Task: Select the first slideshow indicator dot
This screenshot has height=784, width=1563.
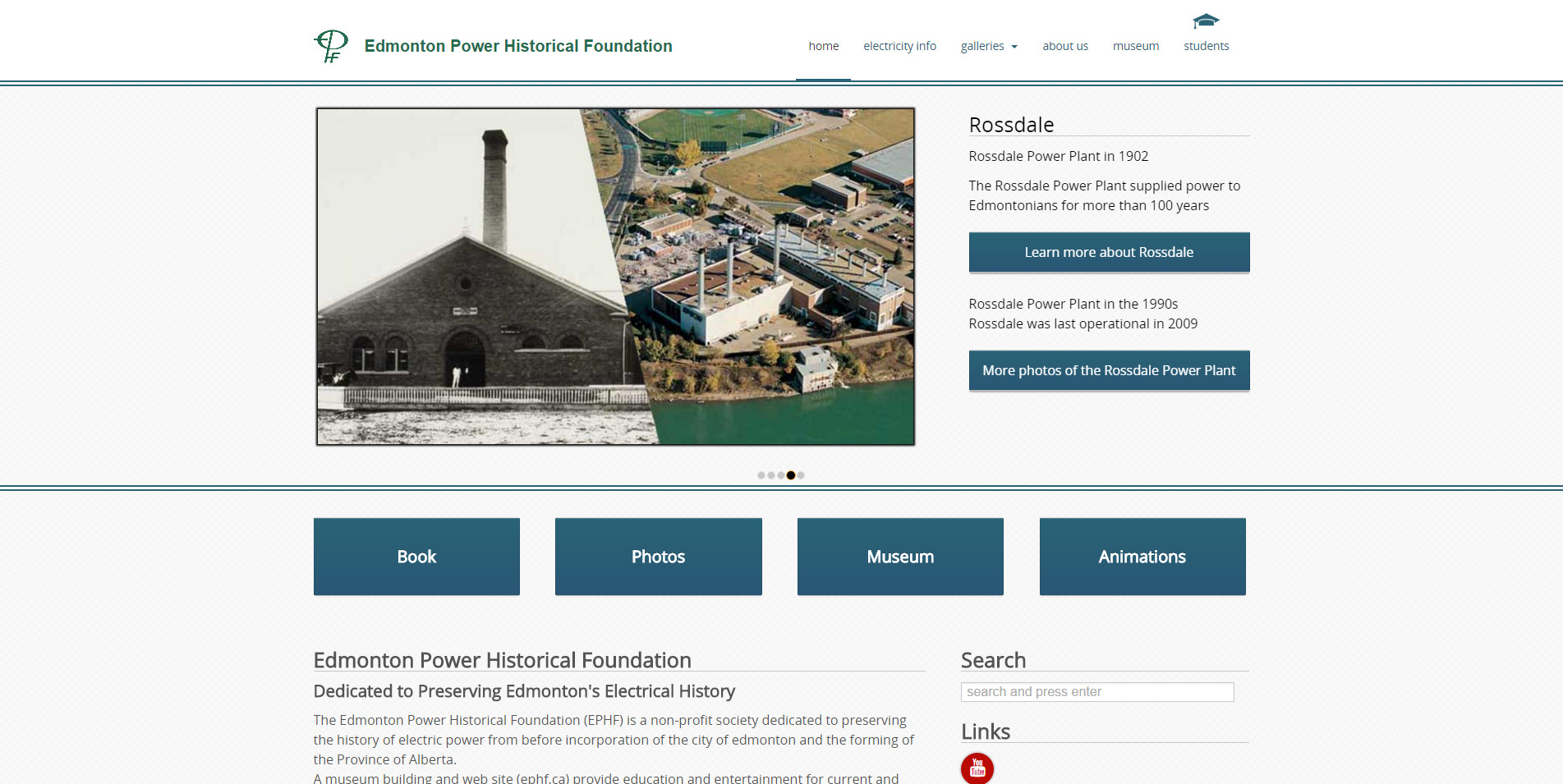Action: (x=761, y=475)
